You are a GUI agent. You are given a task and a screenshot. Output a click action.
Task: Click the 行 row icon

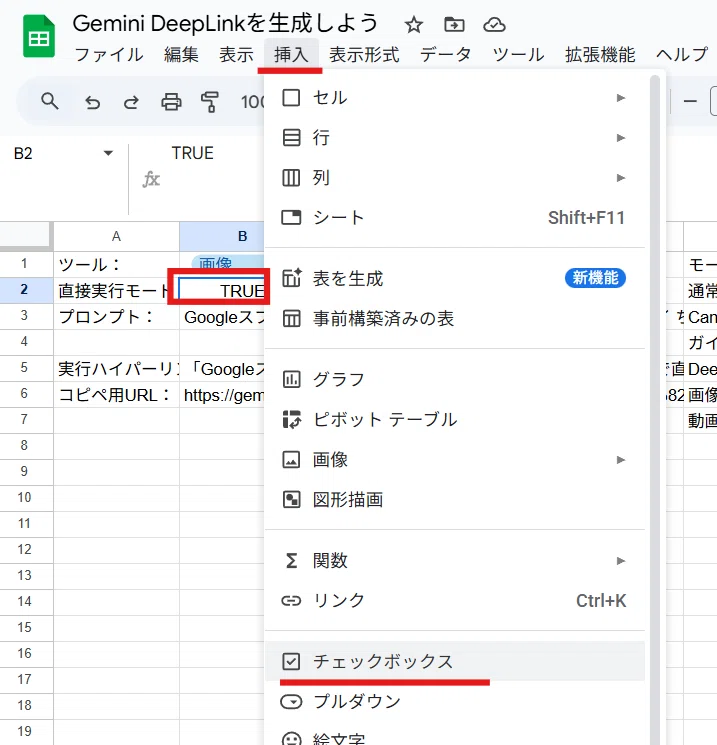pyautogui.click(x=291, y=138)
